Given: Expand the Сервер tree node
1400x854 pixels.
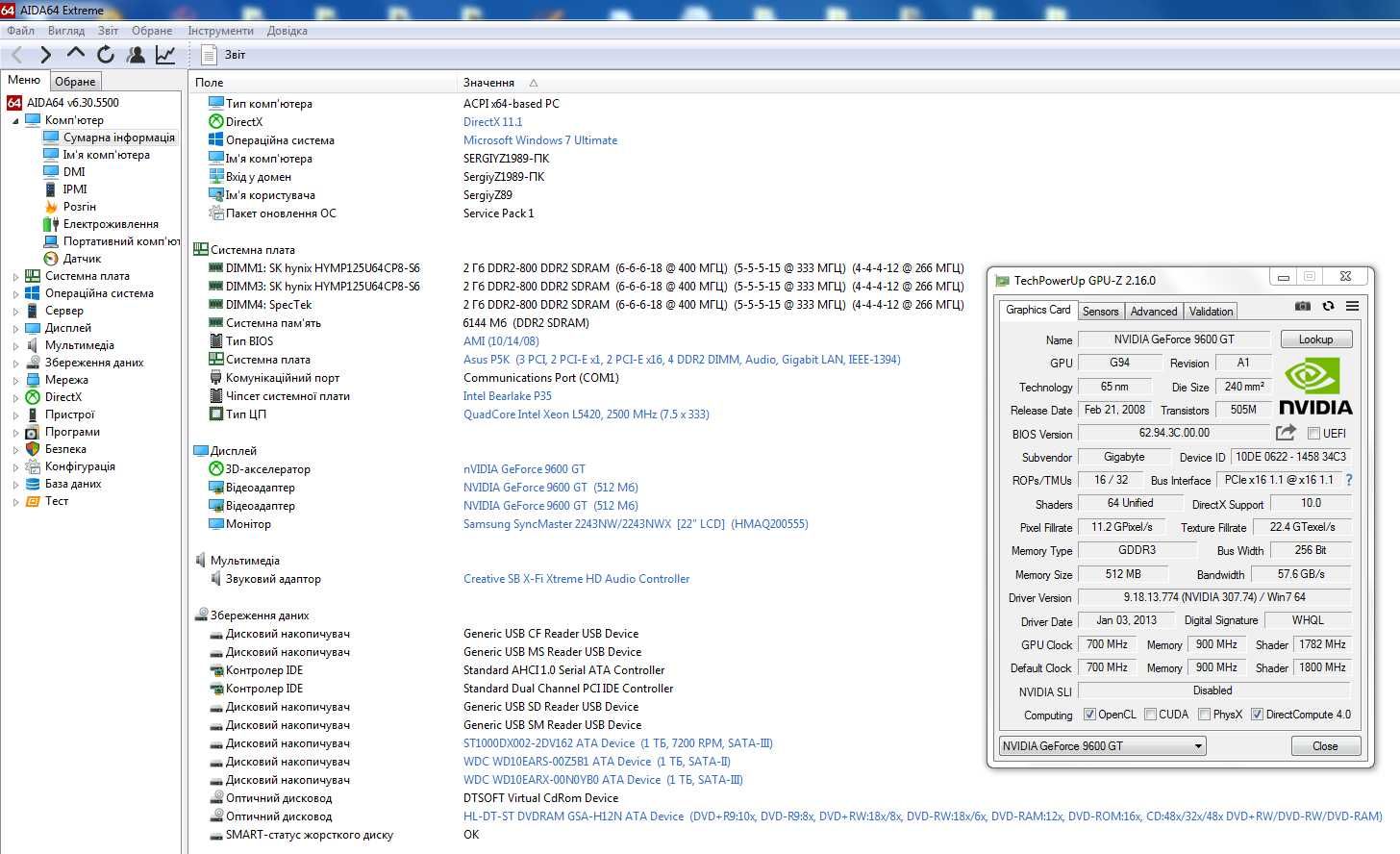Looking at the screenshot, I should (x=15, y=312).
